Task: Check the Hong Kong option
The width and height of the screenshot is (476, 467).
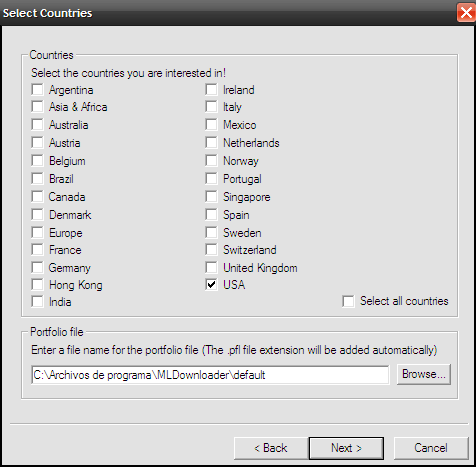Action: click(37, 285)
